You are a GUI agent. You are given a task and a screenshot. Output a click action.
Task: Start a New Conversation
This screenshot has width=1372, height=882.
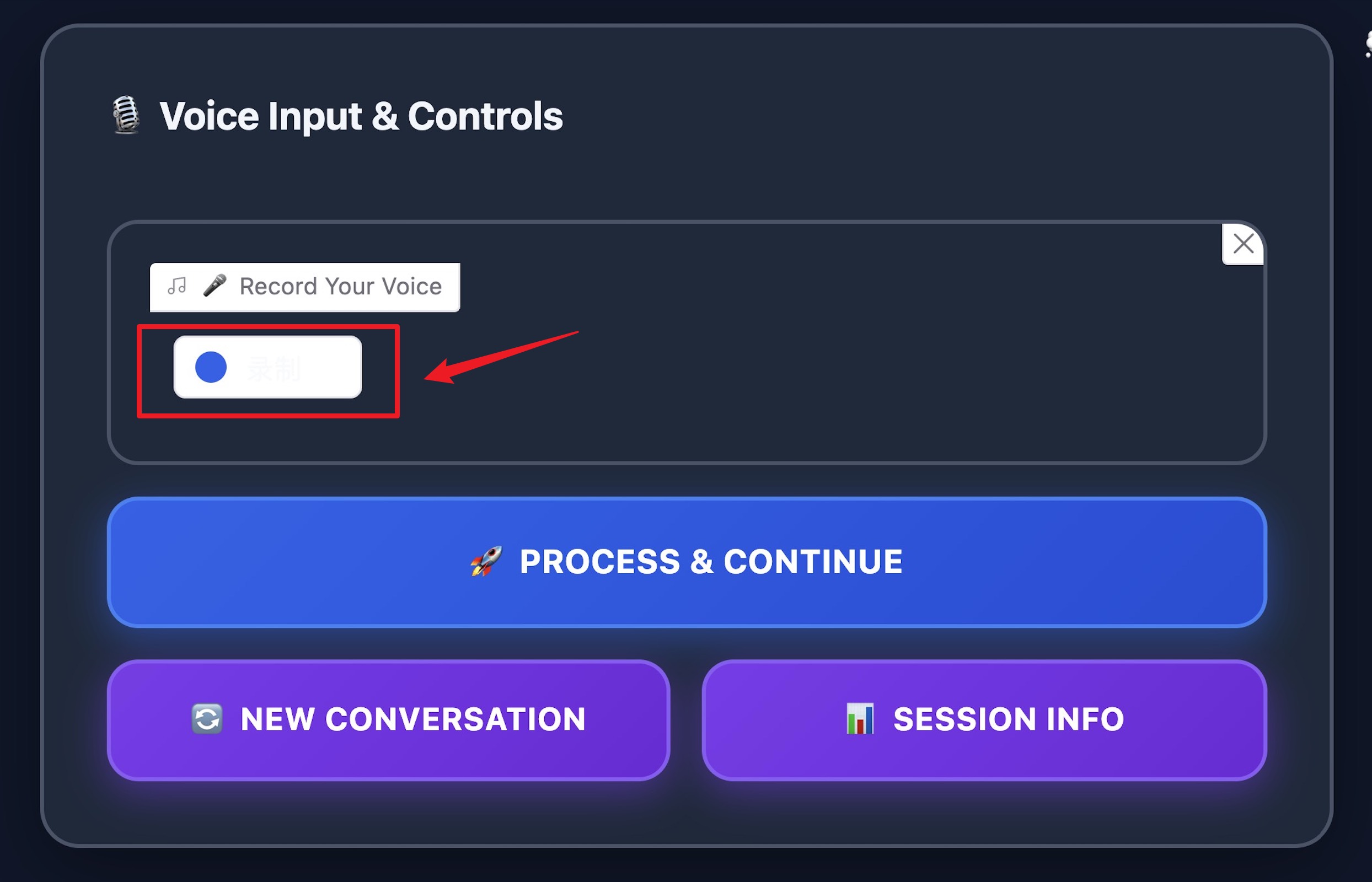[388, 720]
